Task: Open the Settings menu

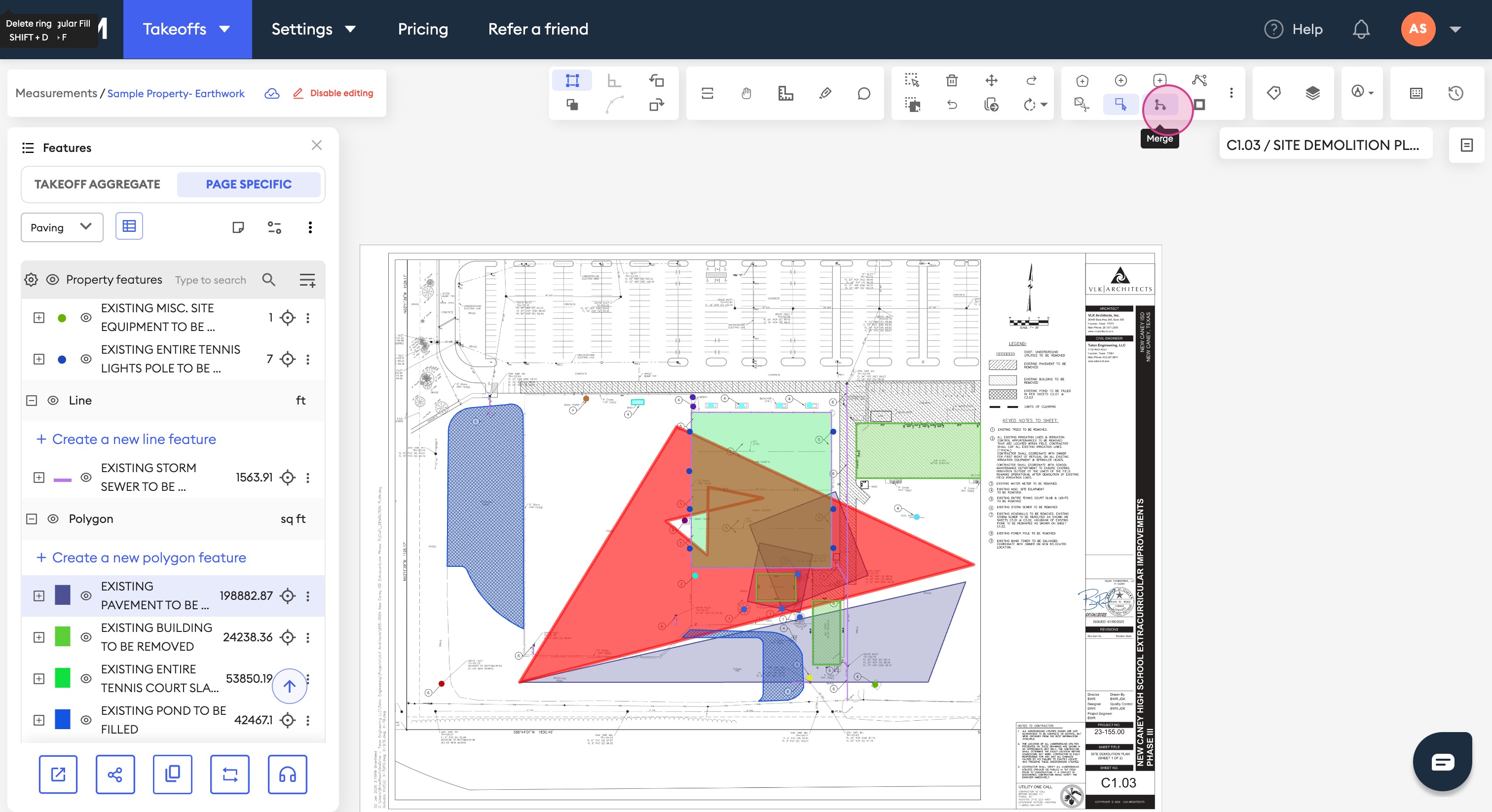Action: tap(313, 29)
